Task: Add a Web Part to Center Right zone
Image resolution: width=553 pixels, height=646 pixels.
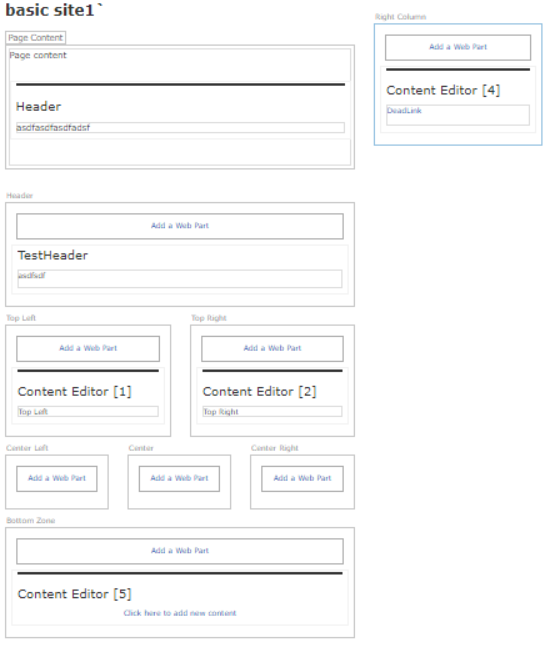Action: 302,479
